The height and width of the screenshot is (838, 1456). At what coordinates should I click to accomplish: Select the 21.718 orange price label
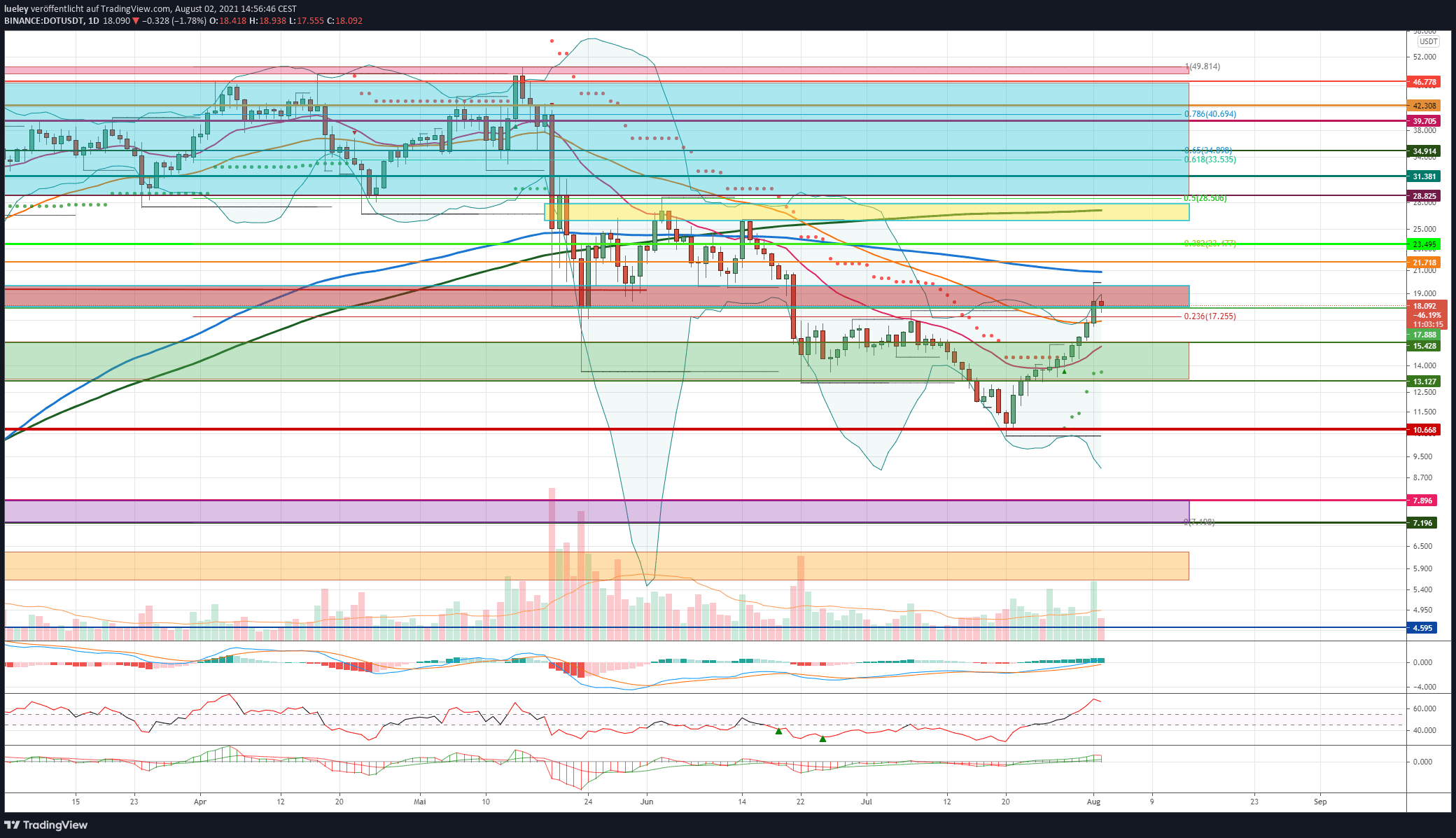[x=1424, y=263]
